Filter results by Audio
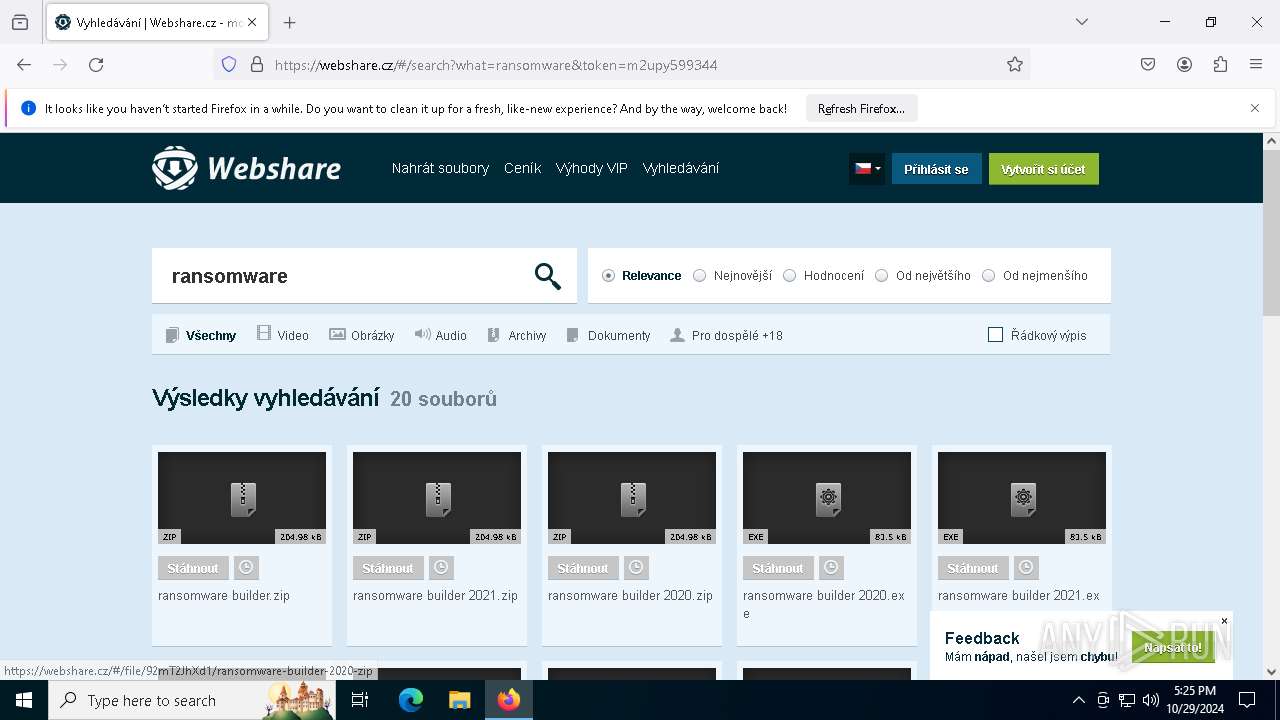1280x720 pixels. (441, 335)
